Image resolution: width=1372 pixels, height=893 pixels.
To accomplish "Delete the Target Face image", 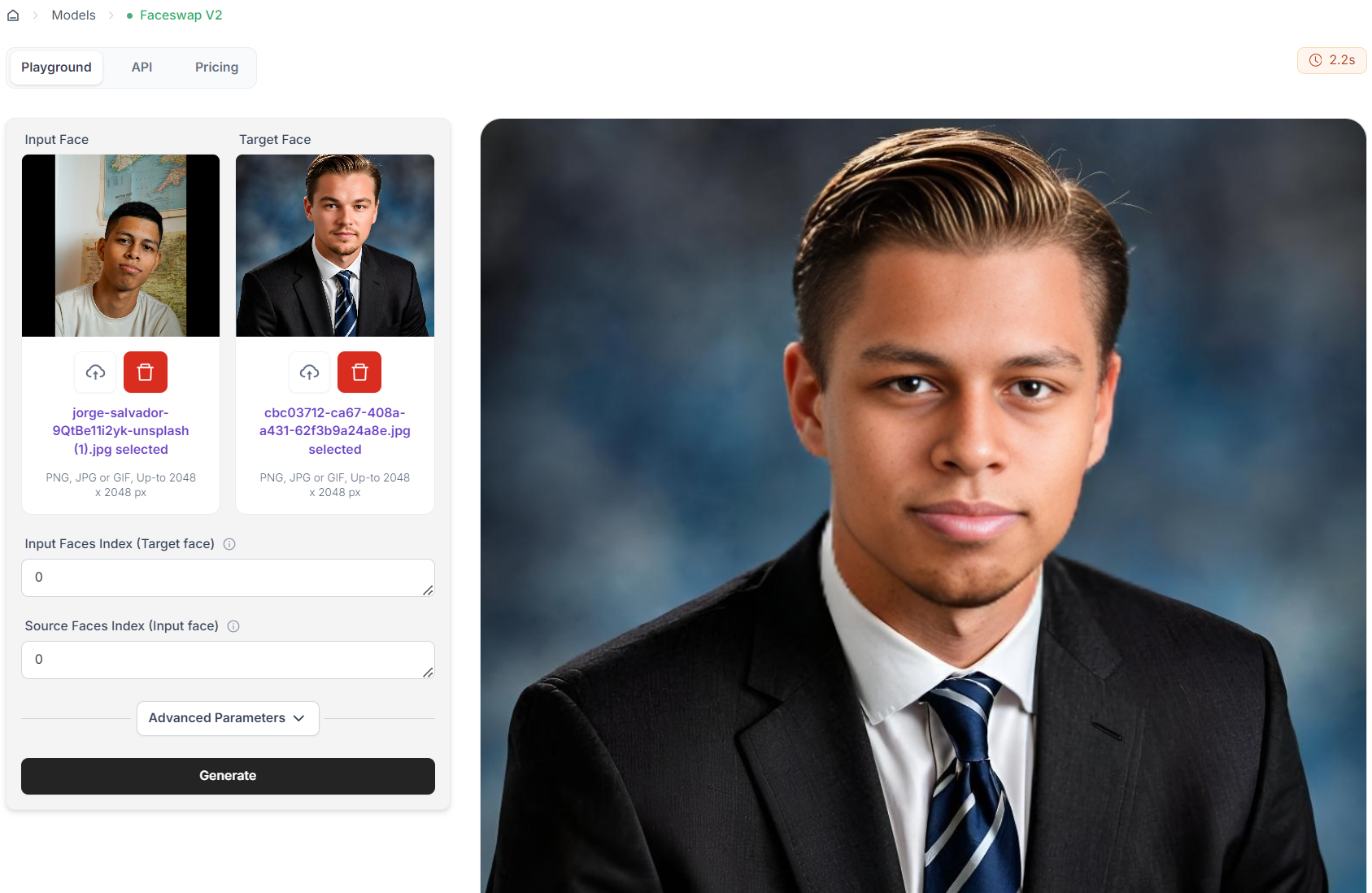I will point(359,372).
